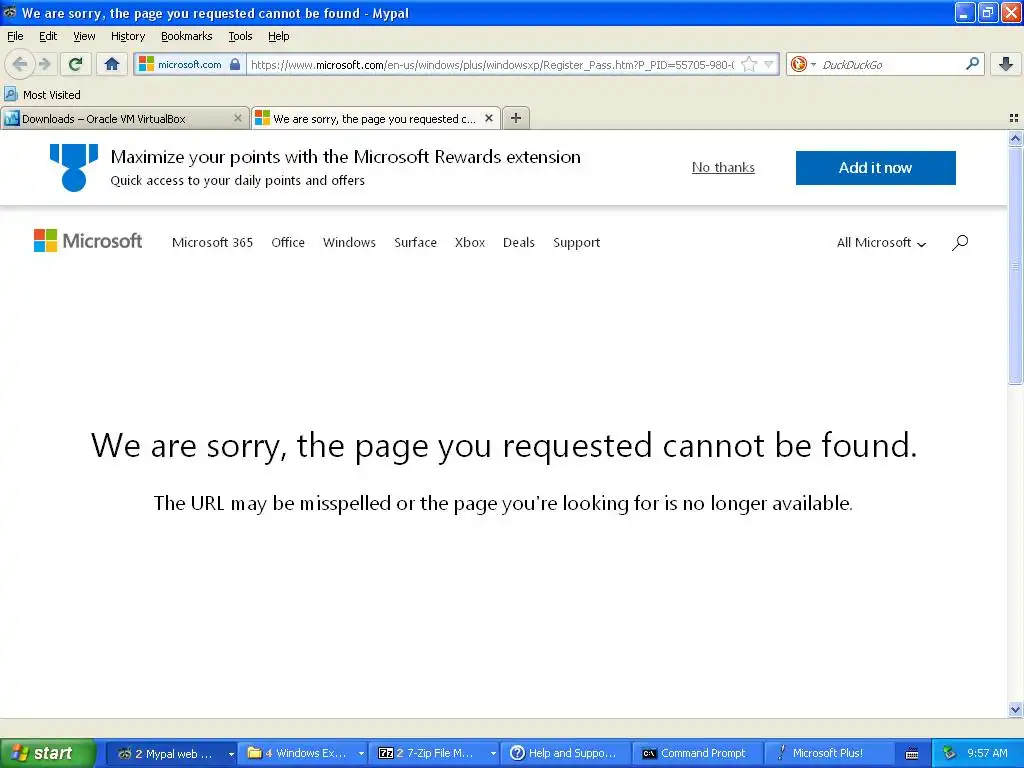Viewport: 1024px width, 768px height.
Task: Expand the Mypal taskbar group dropdown arrow
Action: 231,754
